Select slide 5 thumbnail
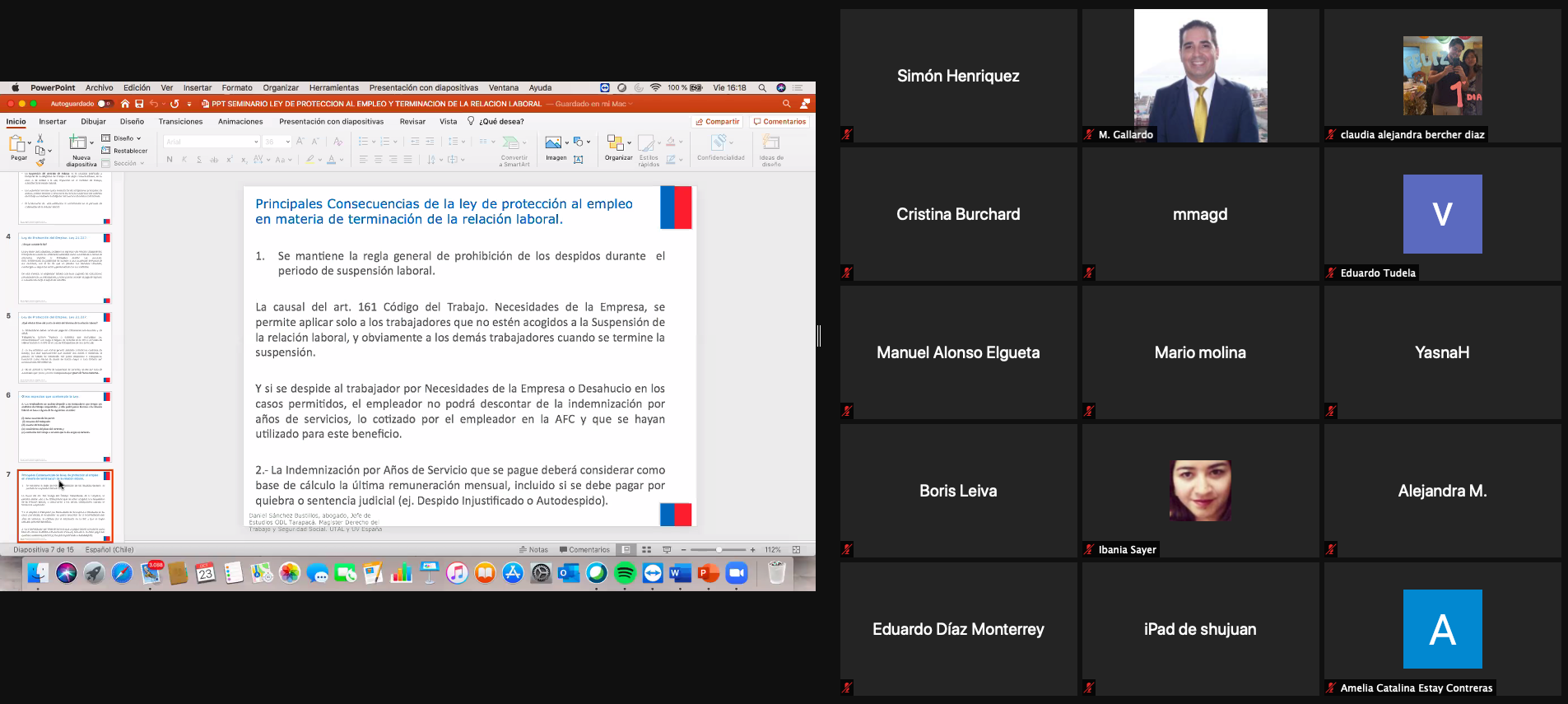Viewport: 1568px width, 704px height. coord(65,347)
